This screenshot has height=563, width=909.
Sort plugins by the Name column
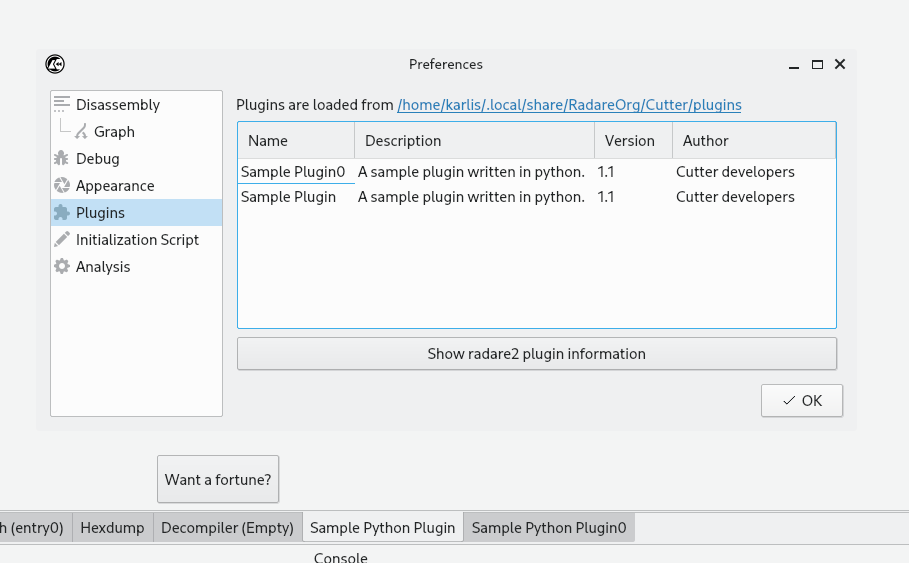[x=296, y=141]
